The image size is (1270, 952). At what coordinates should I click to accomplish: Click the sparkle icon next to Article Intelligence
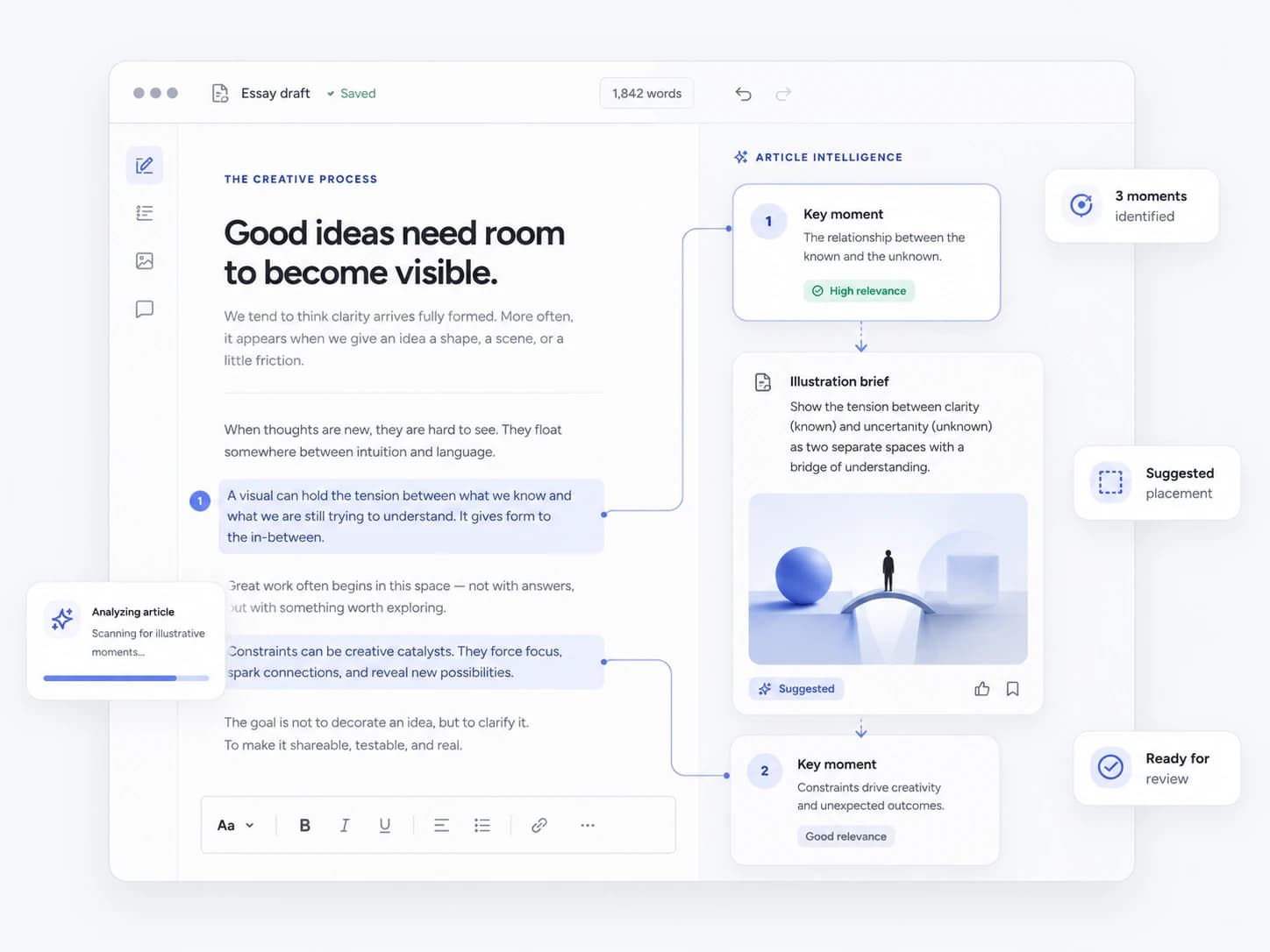click(x=741, y=157)
